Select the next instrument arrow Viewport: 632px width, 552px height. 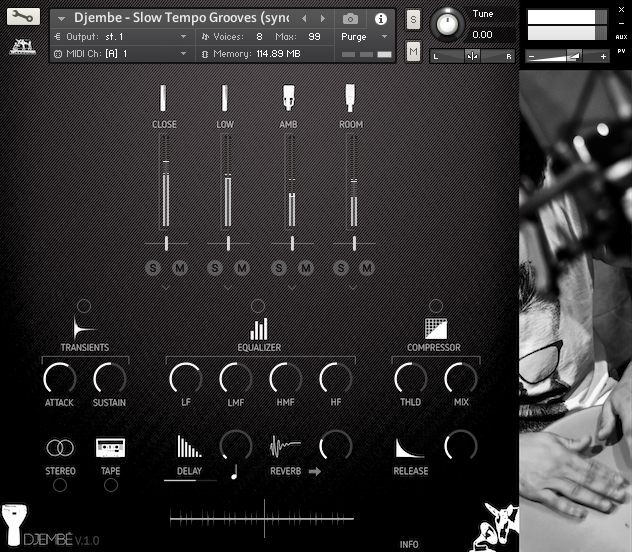[x=322, y=19]
